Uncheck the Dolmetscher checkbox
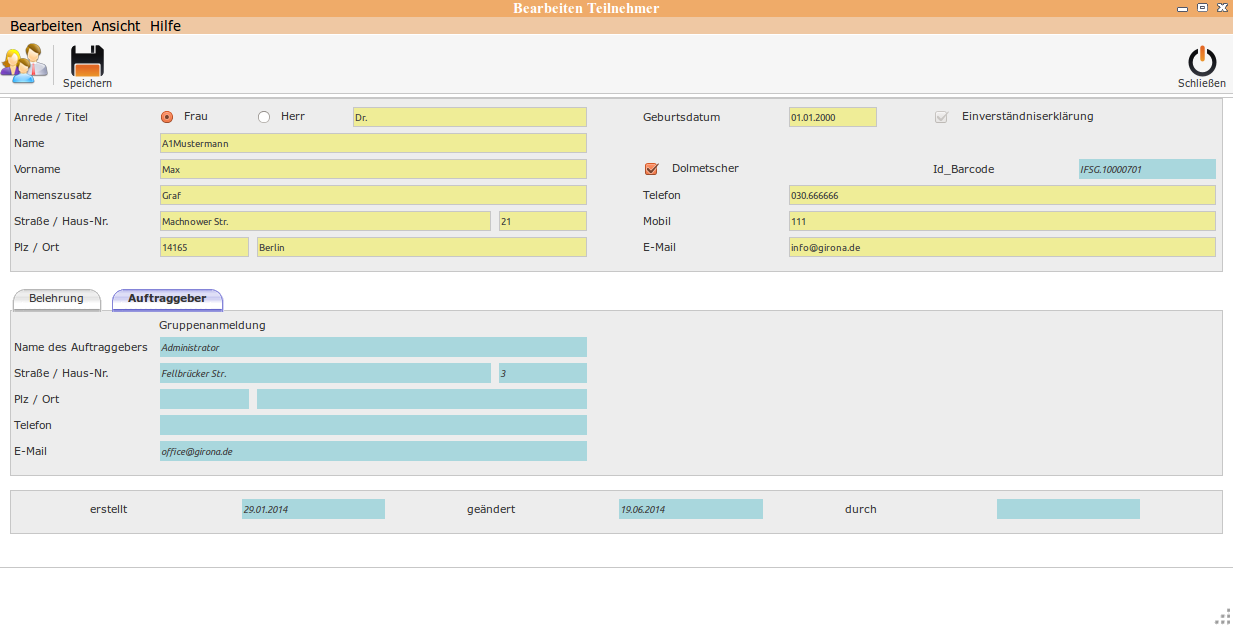The image size is (1233, 626). tap(652, 169)
